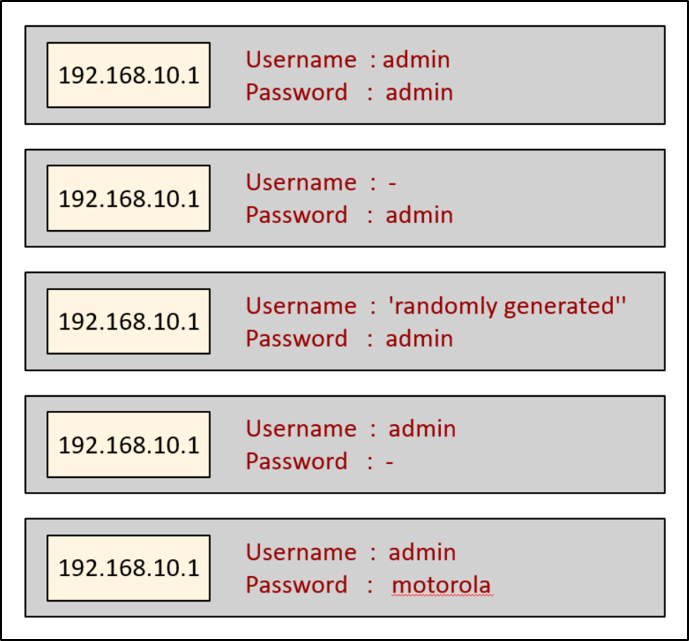Click the underlined motorola password text
Screen dimensions: 689x641
click(x=441, y=585)
